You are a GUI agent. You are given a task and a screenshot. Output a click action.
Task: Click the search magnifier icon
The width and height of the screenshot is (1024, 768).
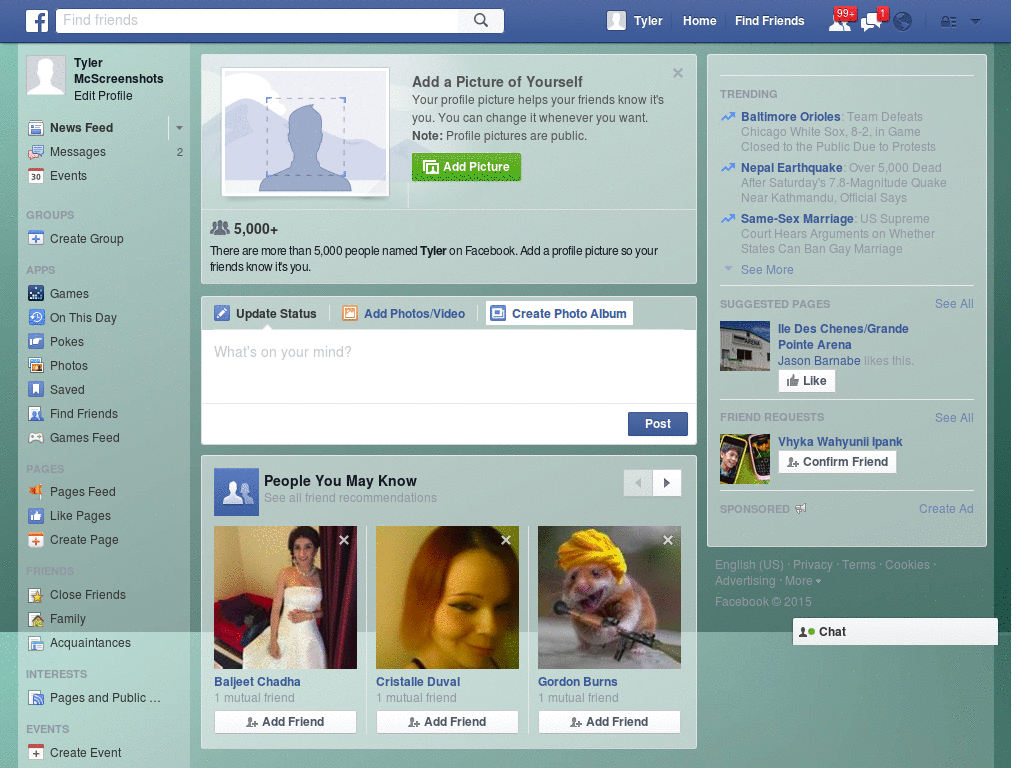[x=481, y=20]
